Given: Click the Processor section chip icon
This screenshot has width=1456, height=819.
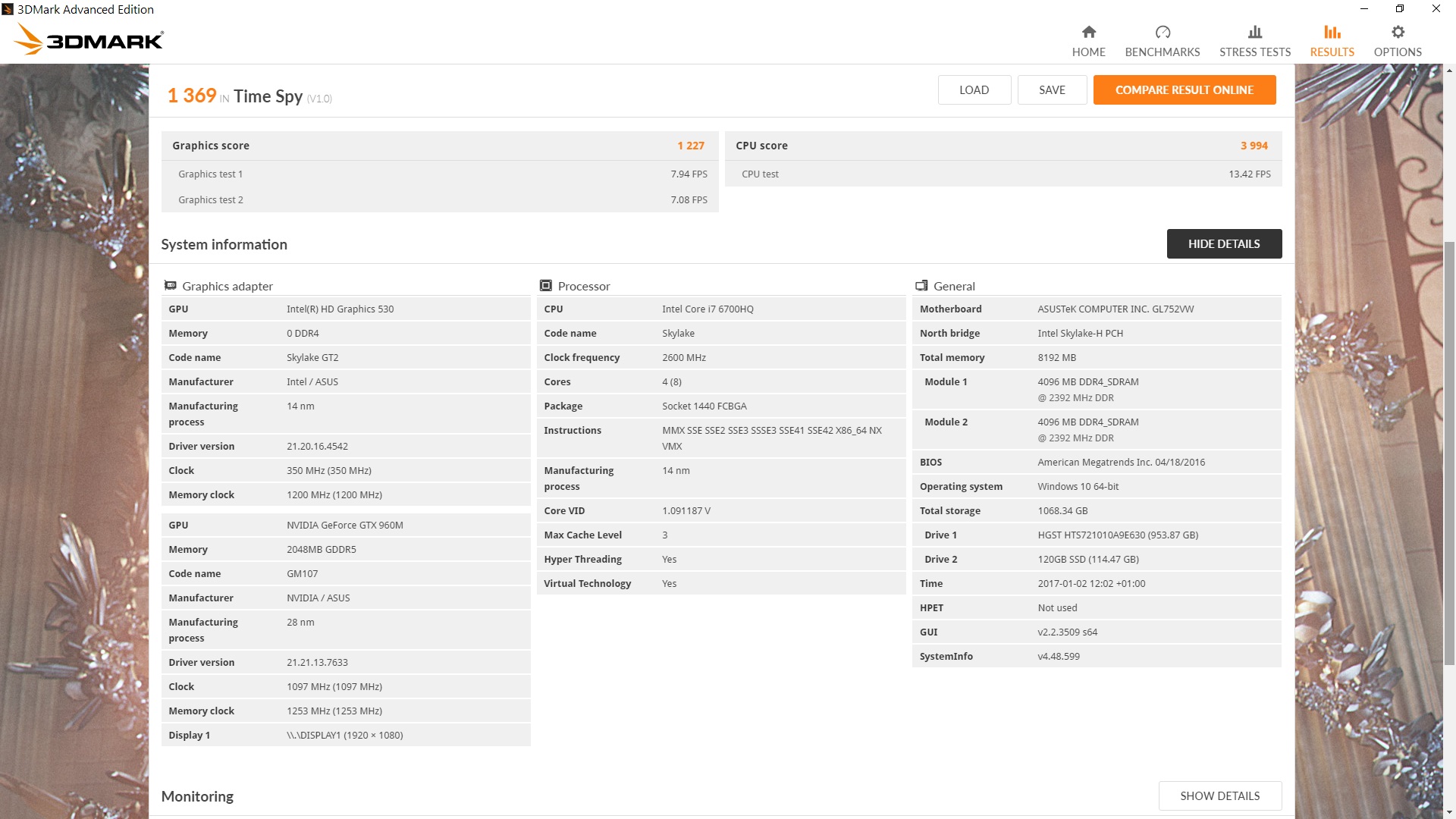Looking at the screenshot, I should click(545, 286).
